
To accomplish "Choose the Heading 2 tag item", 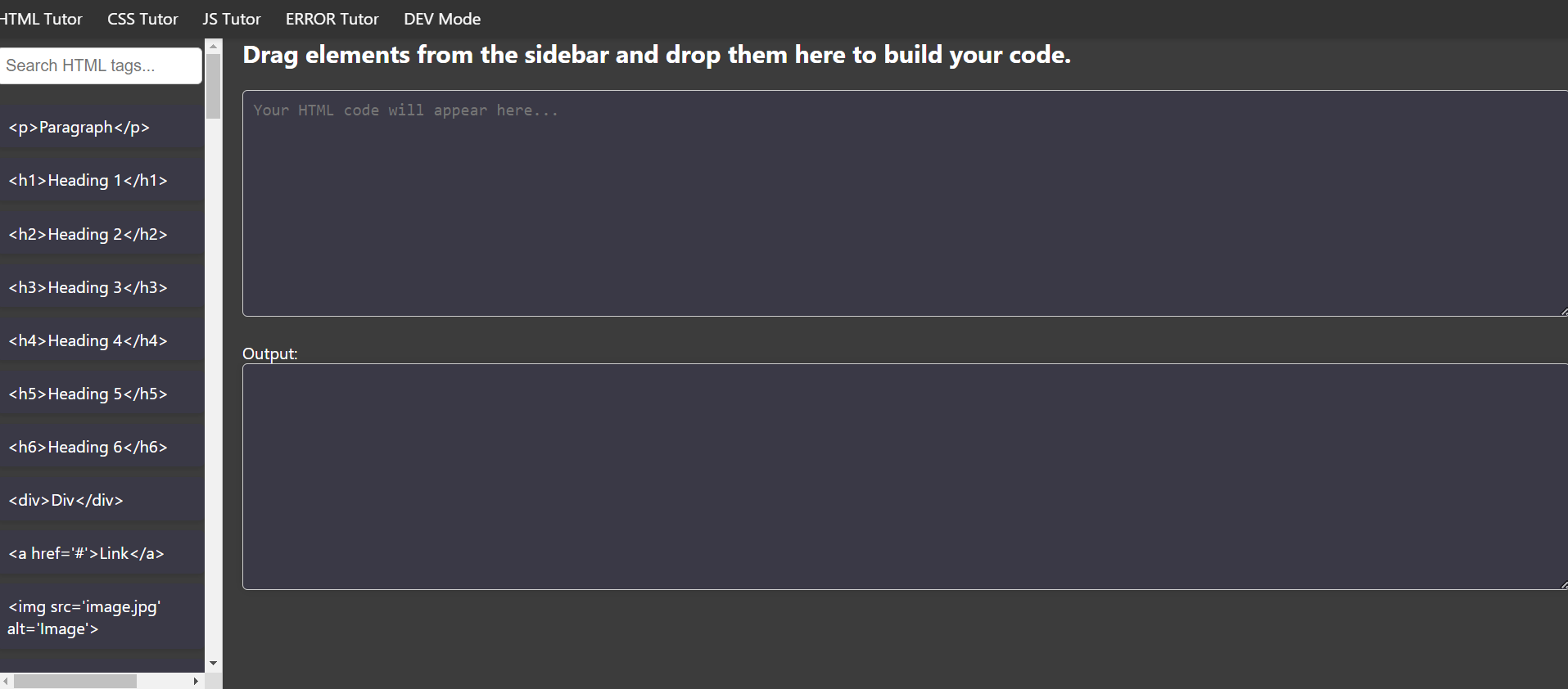I will point(102,235).
